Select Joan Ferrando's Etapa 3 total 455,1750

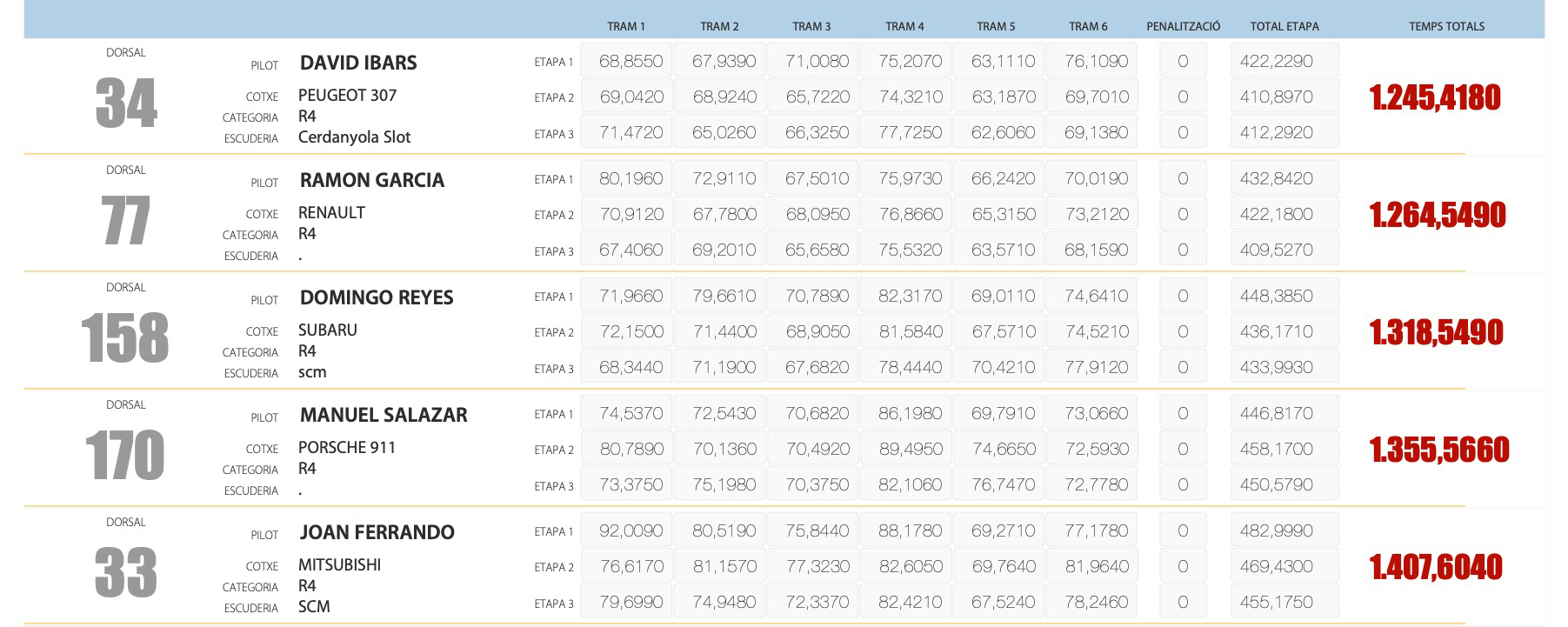tap(1284, 603)
